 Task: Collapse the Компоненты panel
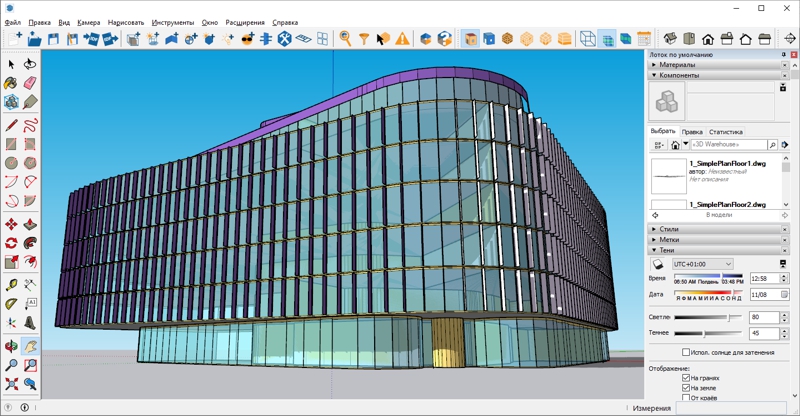coord(654,75)
